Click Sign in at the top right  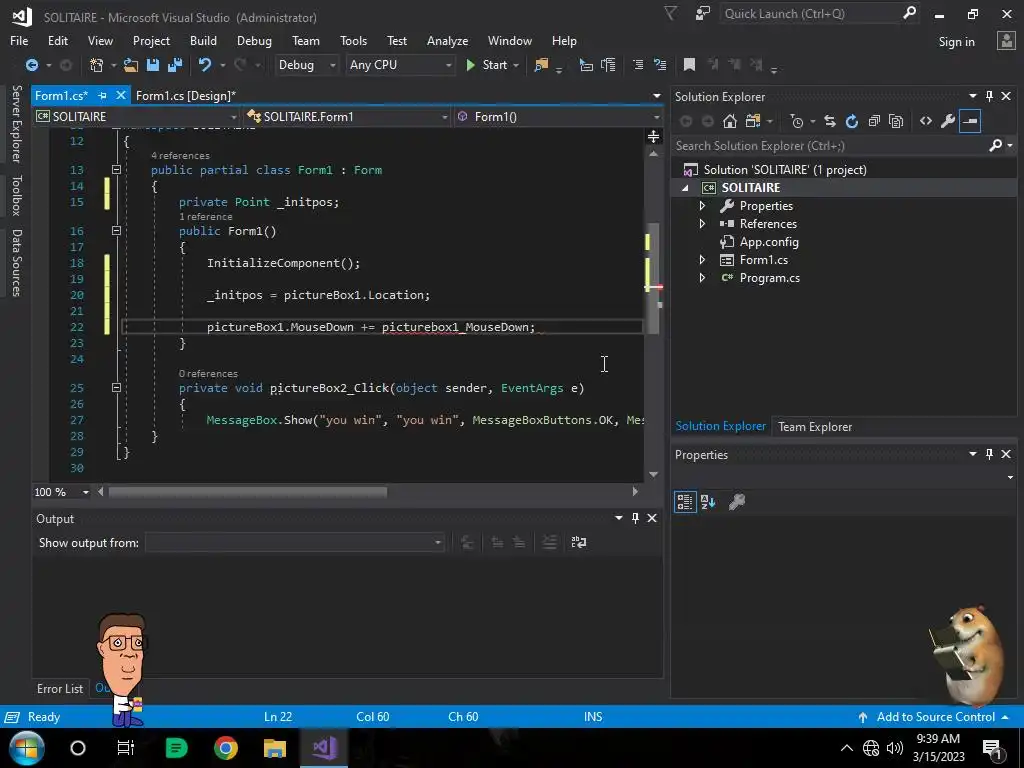pyautogui.click(x=957, y=42)
